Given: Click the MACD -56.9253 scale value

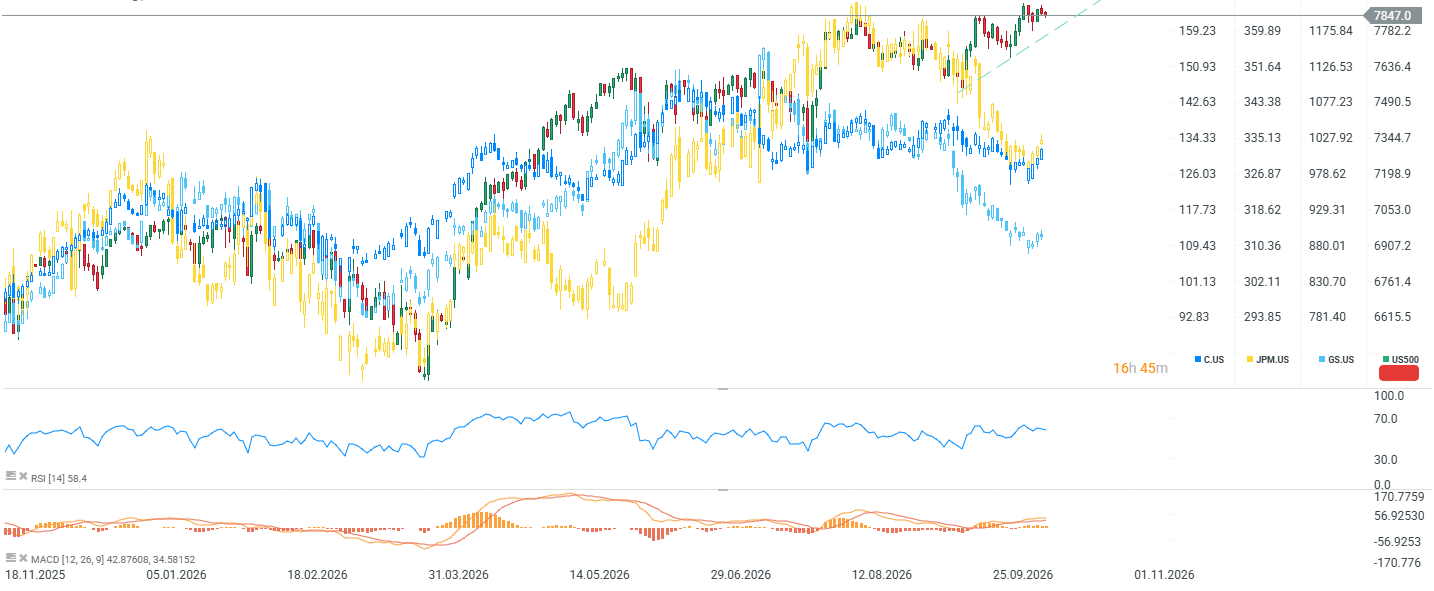Looking at the screenshot, I should coord(1399,542).
